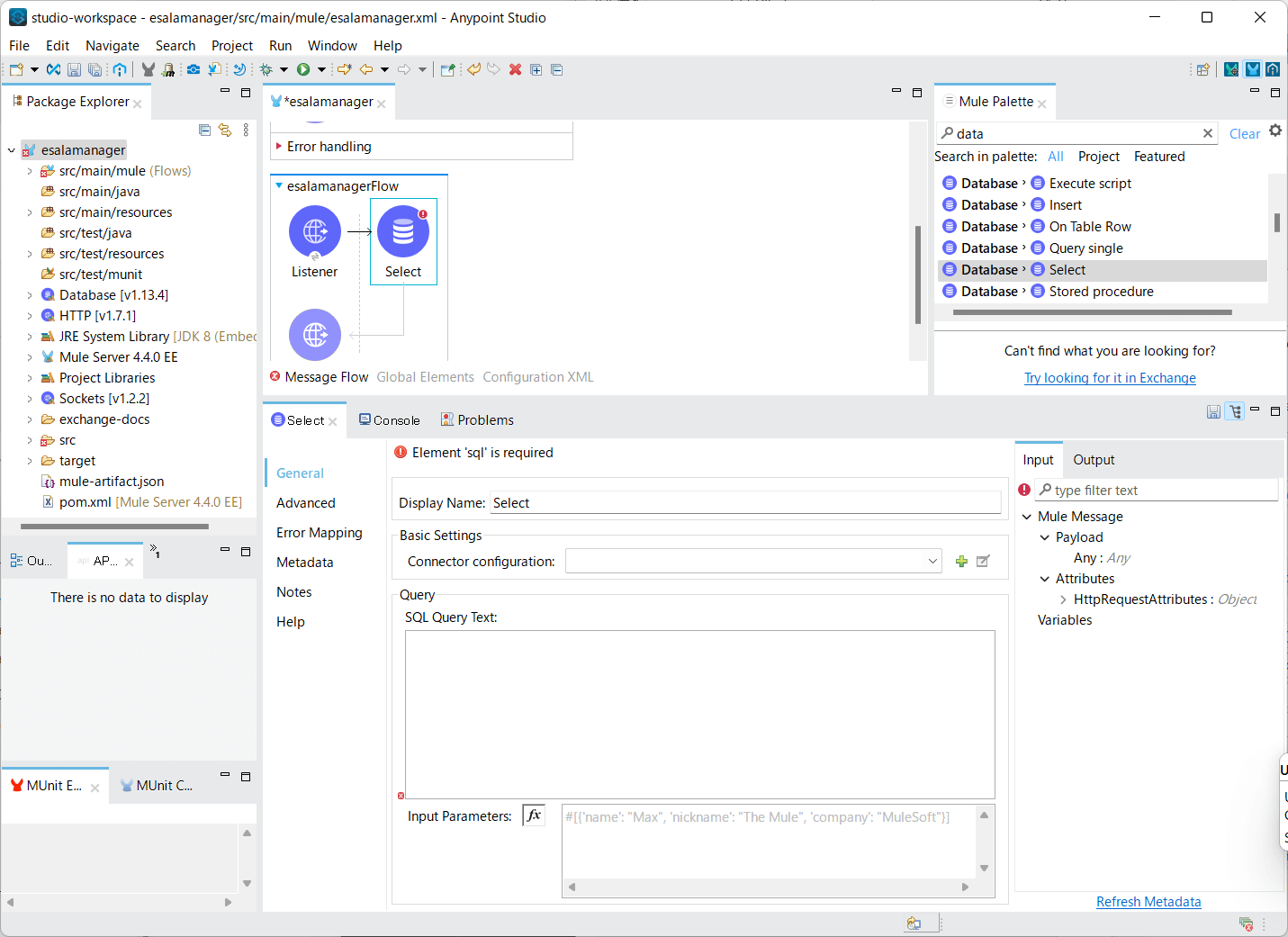The height and width of the screenshot is (937, 1288).
Task: Click the SQL Query Text field
Action: click(699, 714)
